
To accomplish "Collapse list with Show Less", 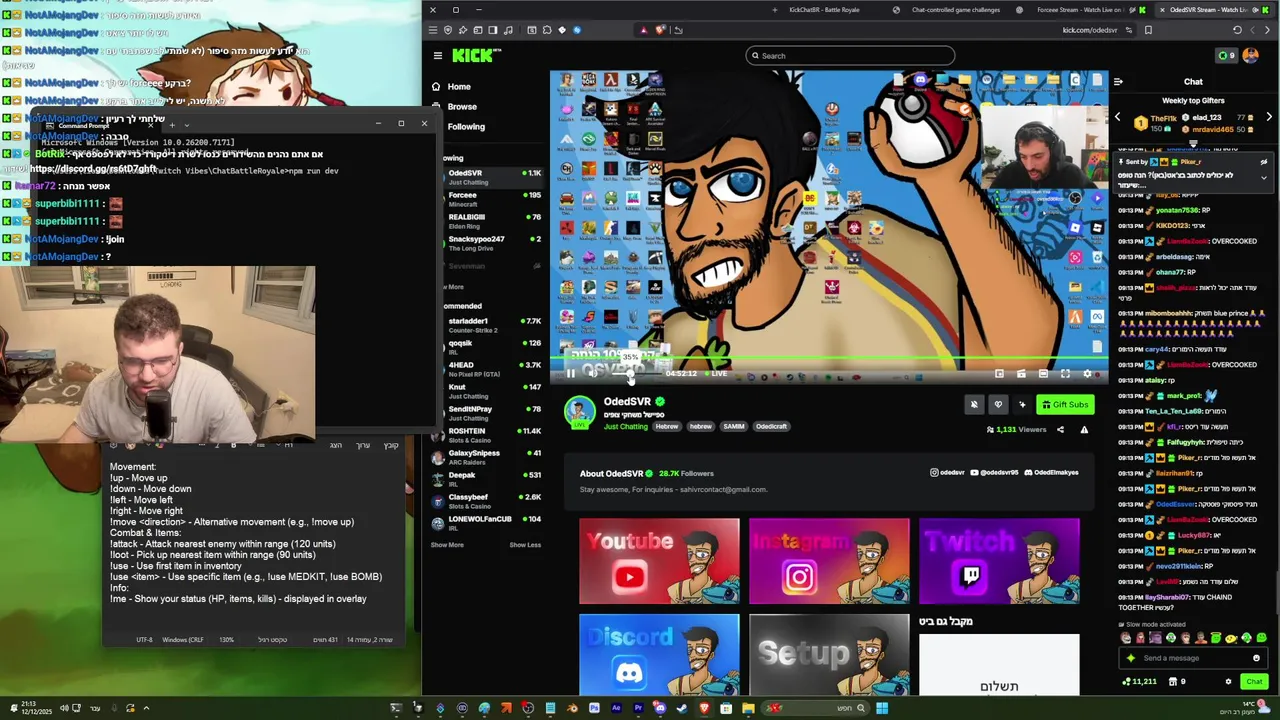I will [525, 545].
